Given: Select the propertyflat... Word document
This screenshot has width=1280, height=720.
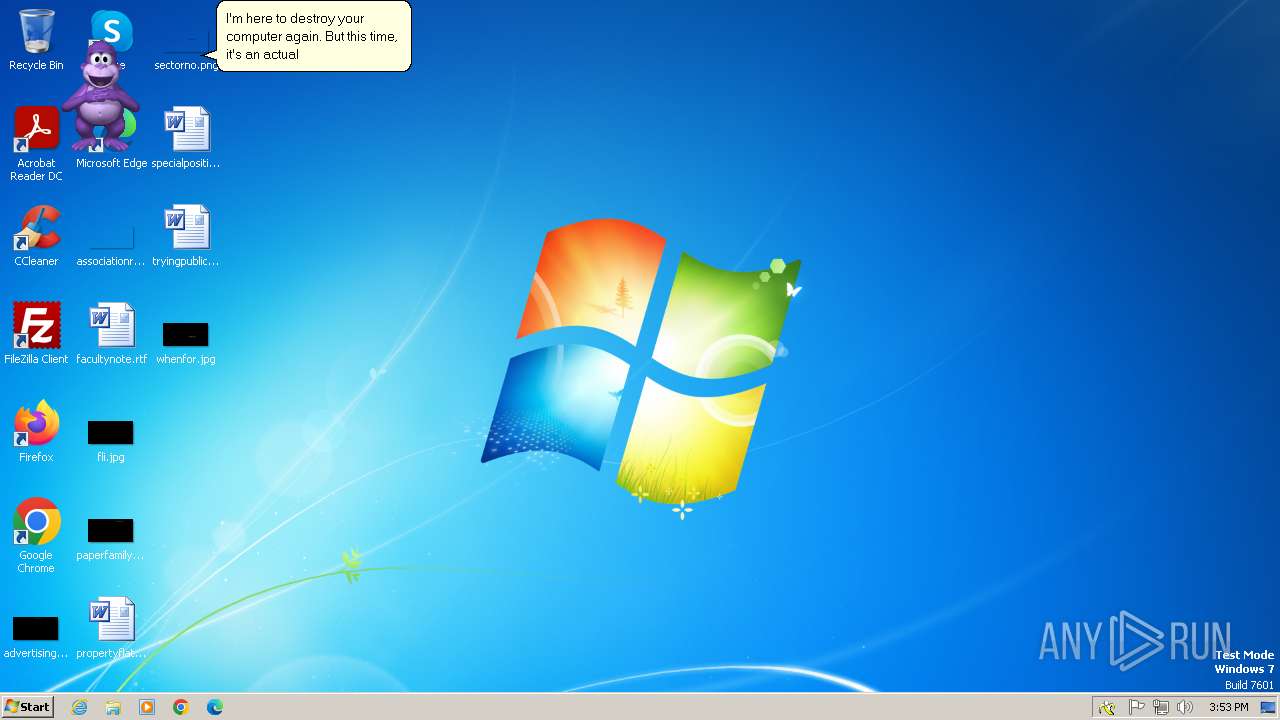Looking at the screenshot, I should pyautogui.click(x=111, y=628).
